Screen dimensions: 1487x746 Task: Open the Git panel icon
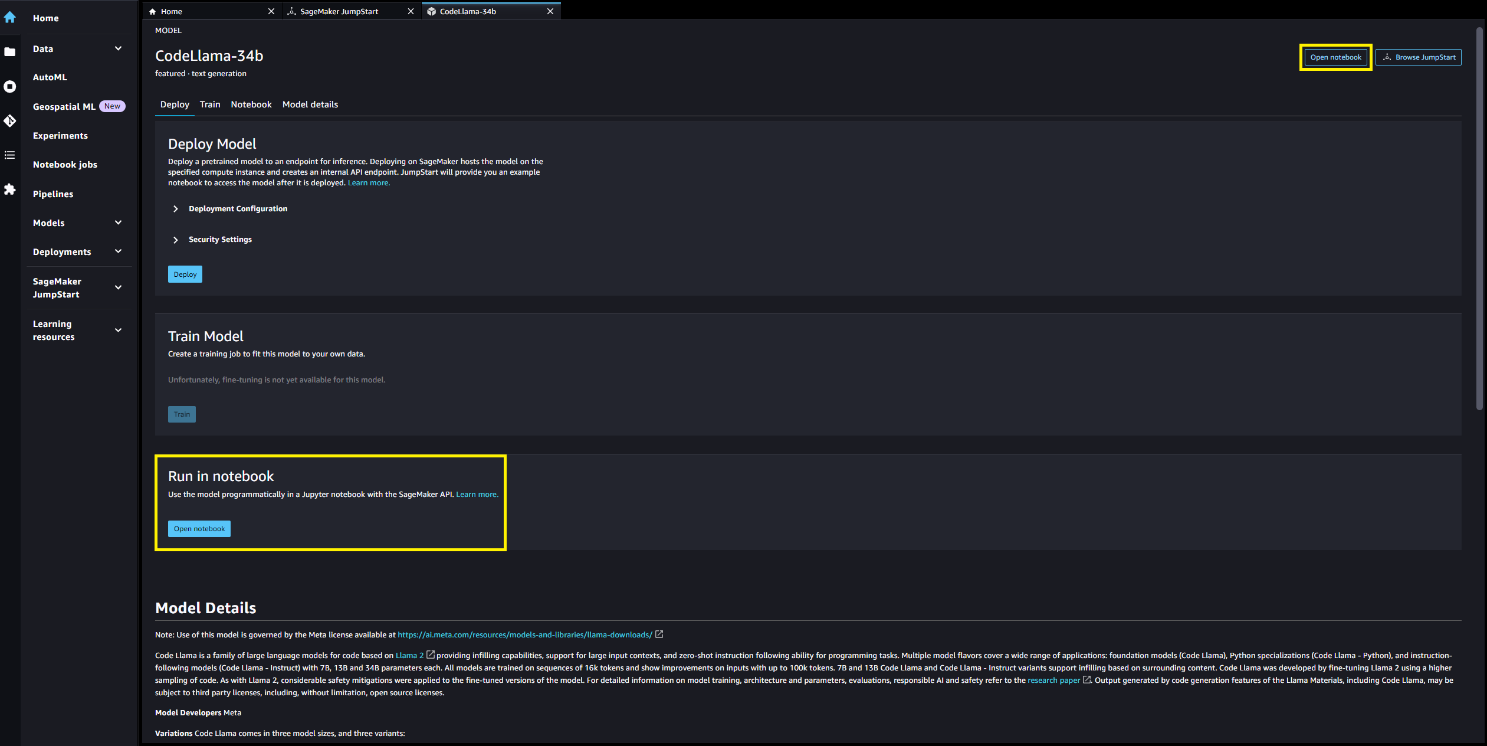[10, 121]
